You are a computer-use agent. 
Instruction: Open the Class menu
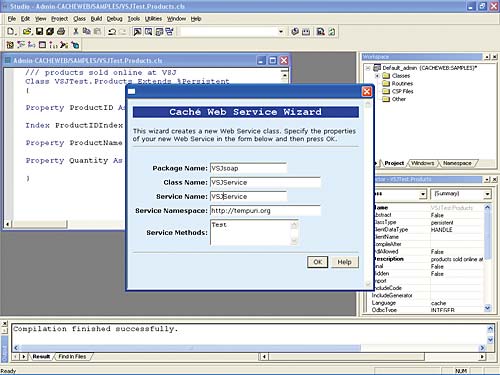[x=79, y=19]
